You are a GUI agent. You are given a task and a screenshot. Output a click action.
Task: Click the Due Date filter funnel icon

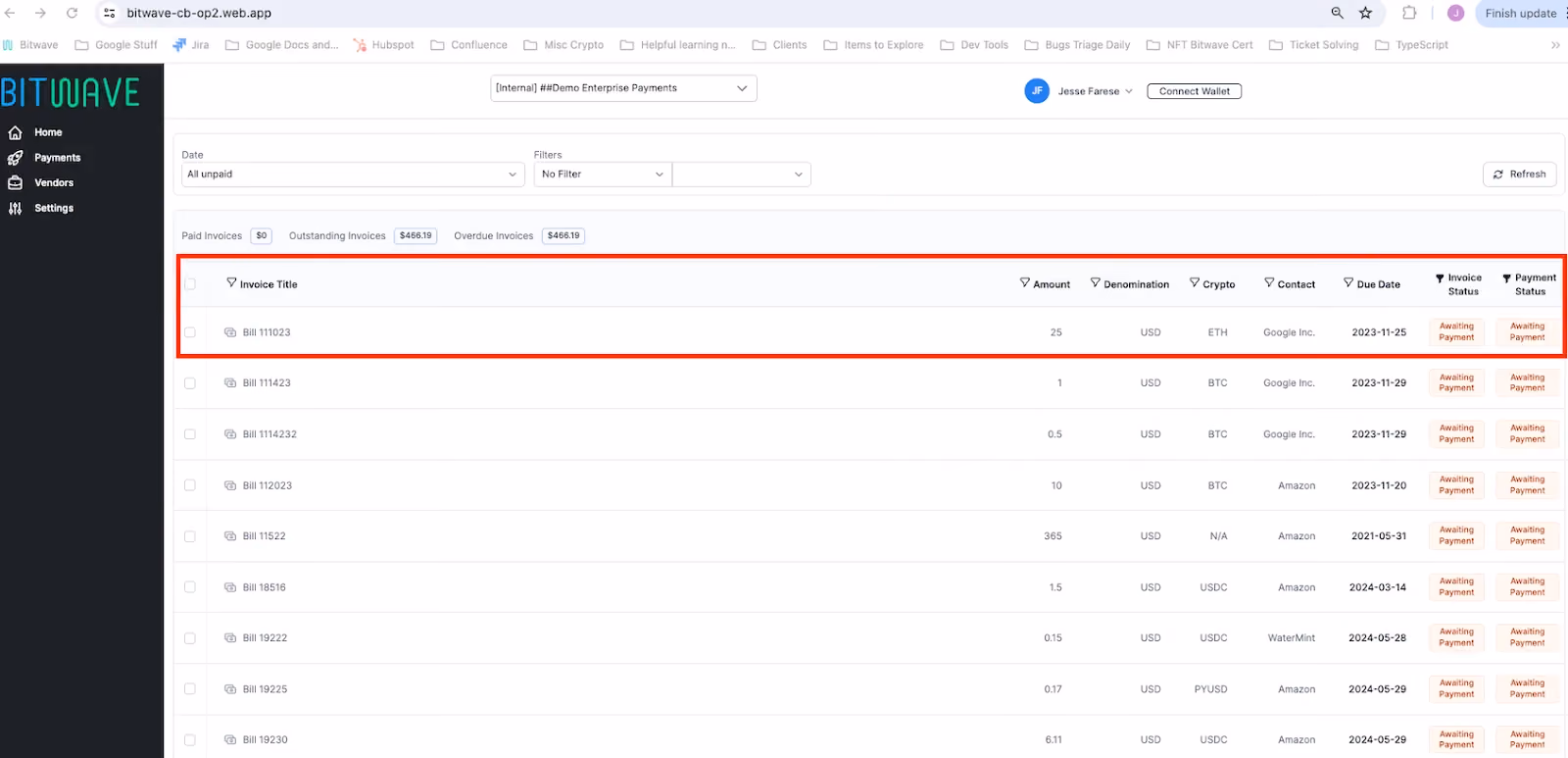pos(1348,282)
